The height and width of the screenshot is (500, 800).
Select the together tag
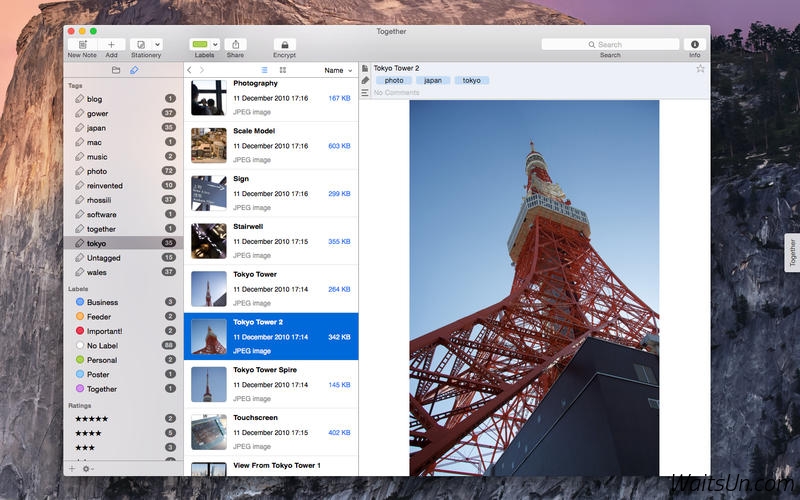point(123,229)
